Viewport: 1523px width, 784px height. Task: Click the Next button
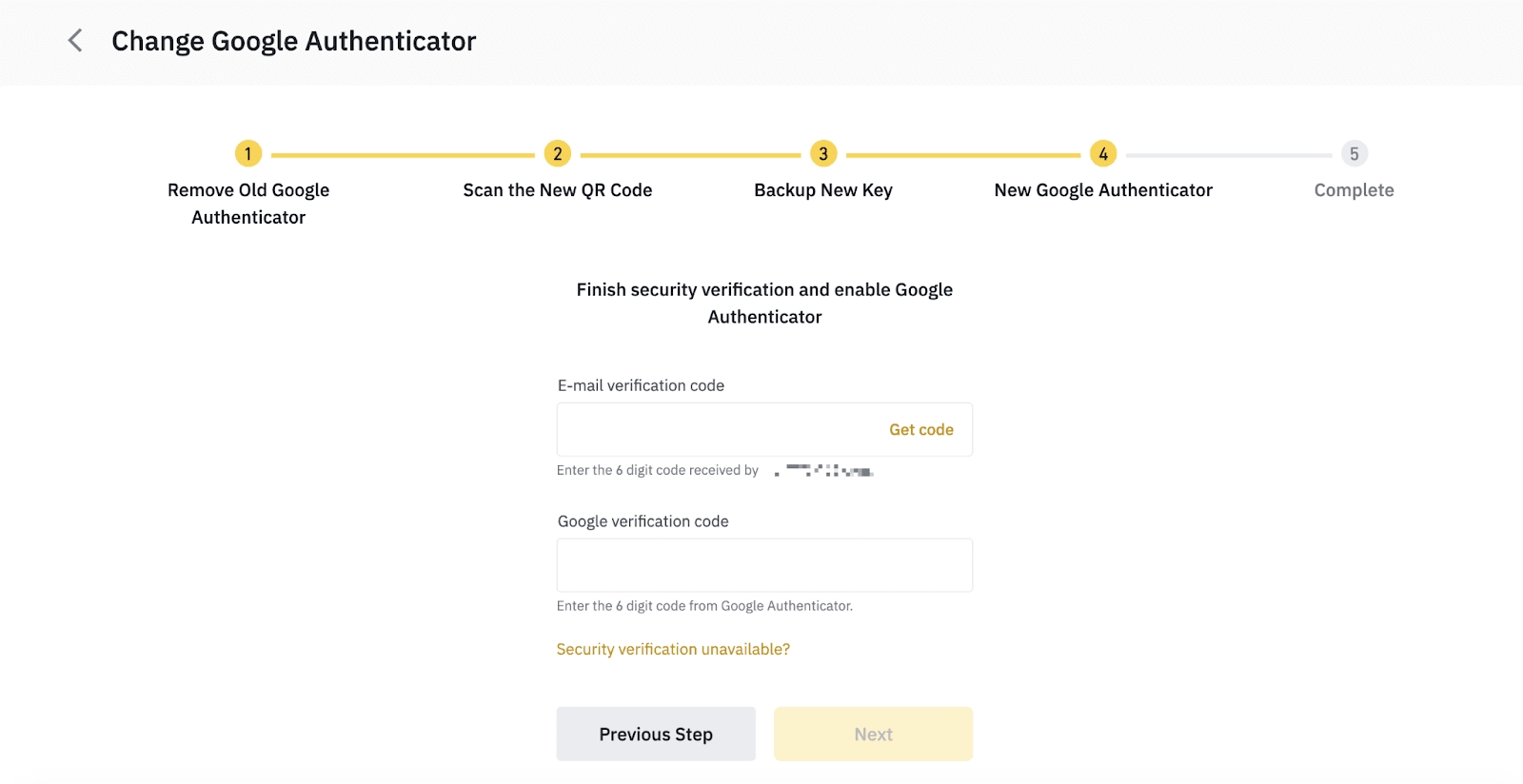[873, 734]
